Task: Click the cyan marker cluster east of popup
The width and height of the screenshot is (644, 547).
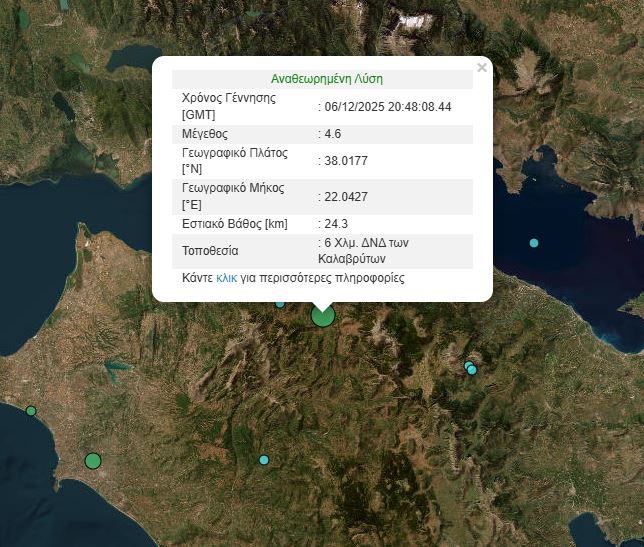Action: [471, 369]
